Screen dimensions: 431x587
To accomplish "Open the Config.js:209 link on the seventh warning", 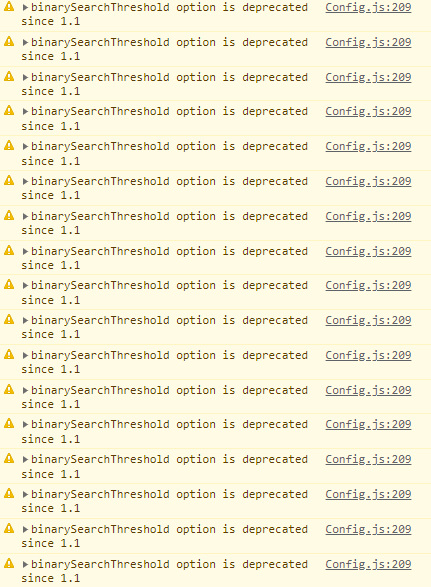I will 368,216.
